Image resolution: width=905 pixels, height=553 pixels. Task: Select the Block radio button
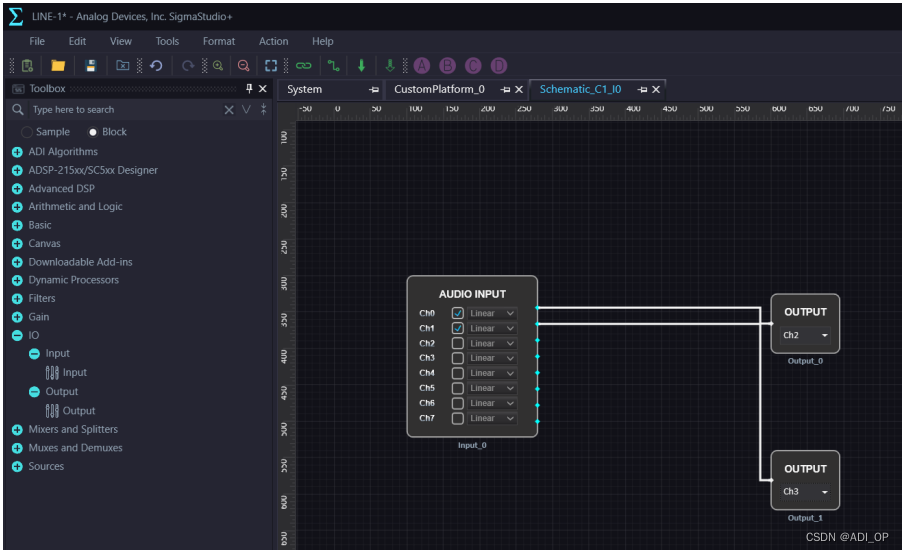[92, 132]
